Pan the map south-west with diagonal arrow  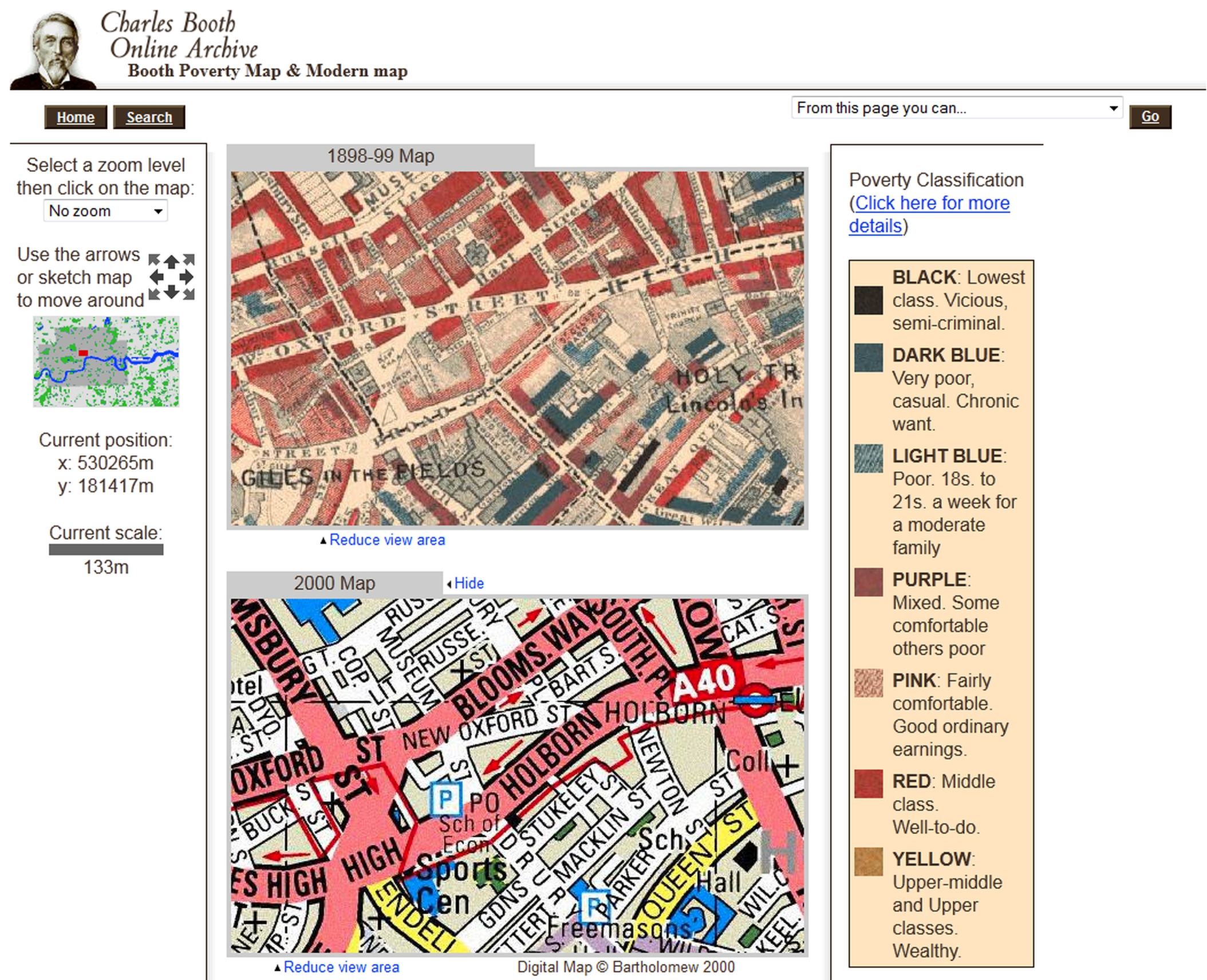154,294
